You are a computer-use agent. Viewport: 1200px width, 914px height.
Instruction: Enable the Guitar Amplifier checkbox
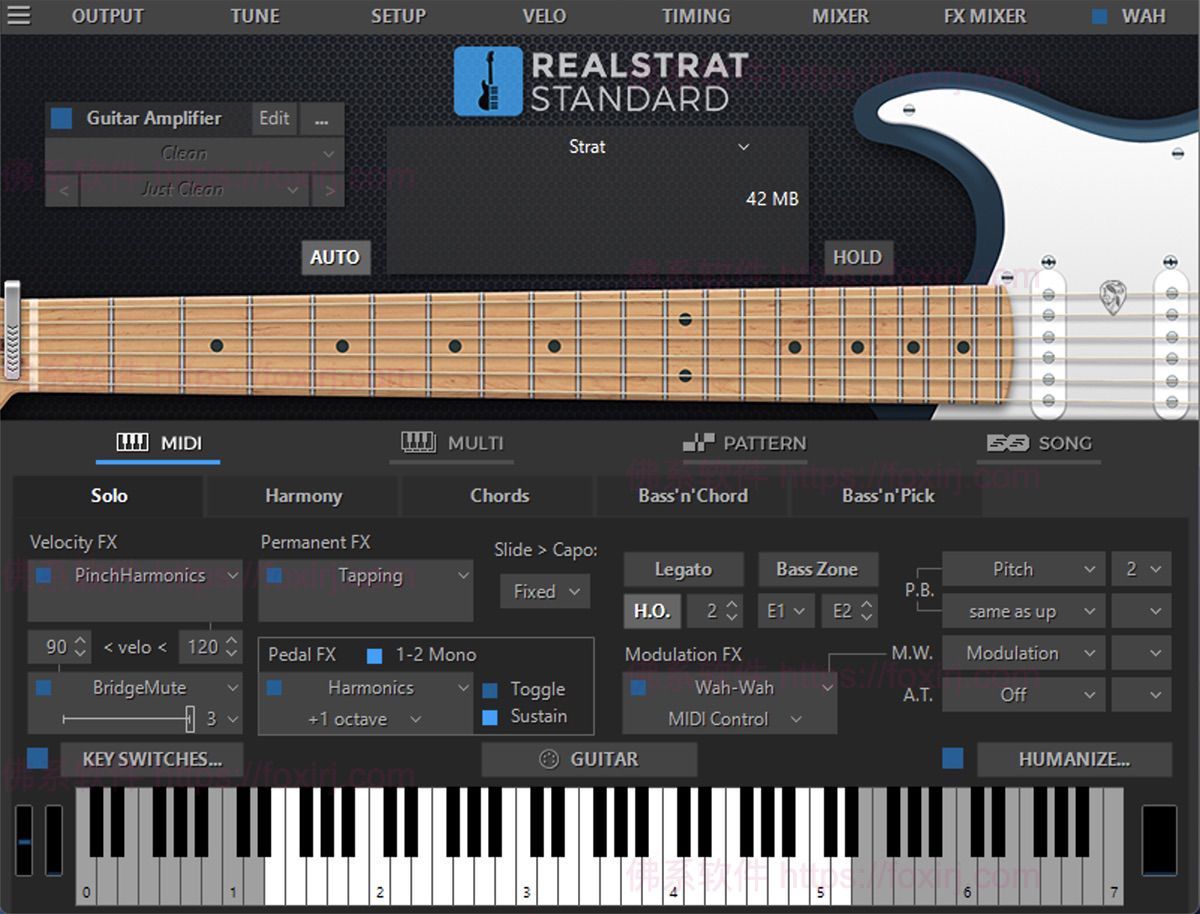(62, 118)
